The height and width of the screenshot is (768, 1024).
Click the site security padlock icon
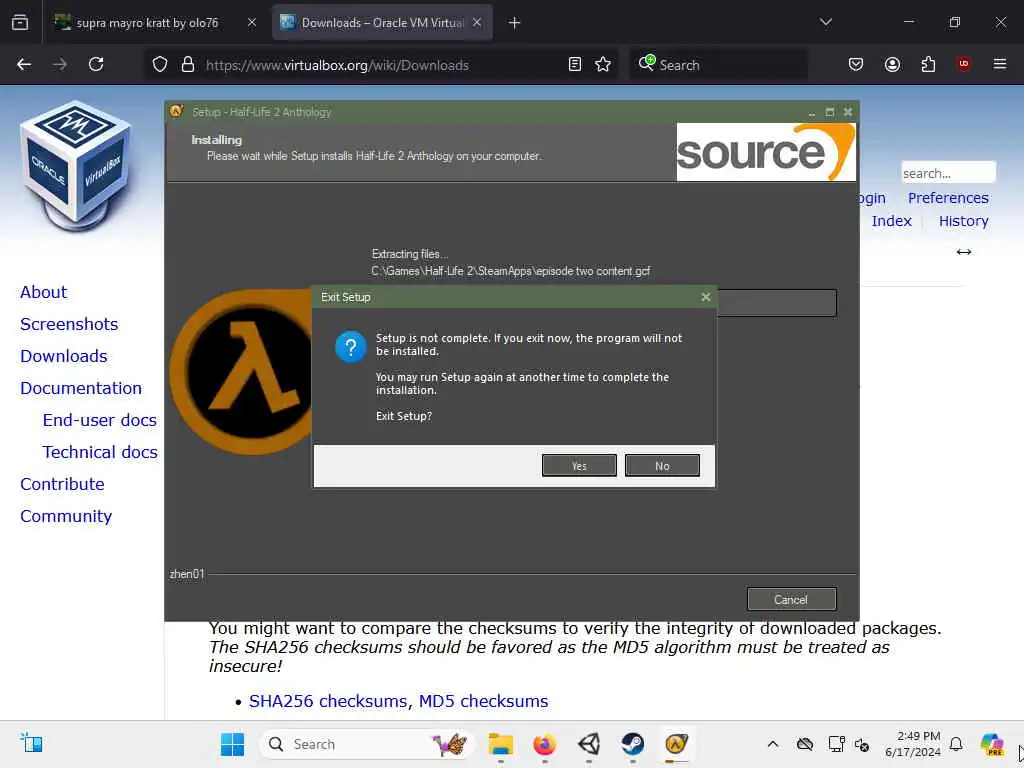tap(188, 65)
